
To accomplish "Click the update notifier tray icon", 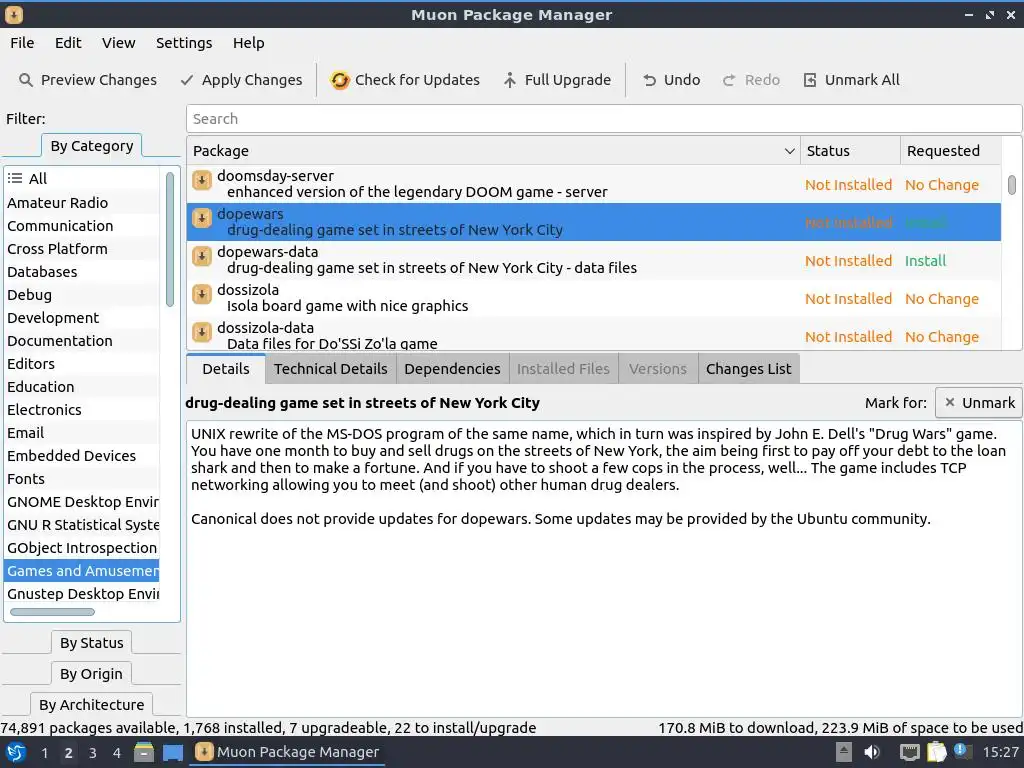I will click(962, 751).
